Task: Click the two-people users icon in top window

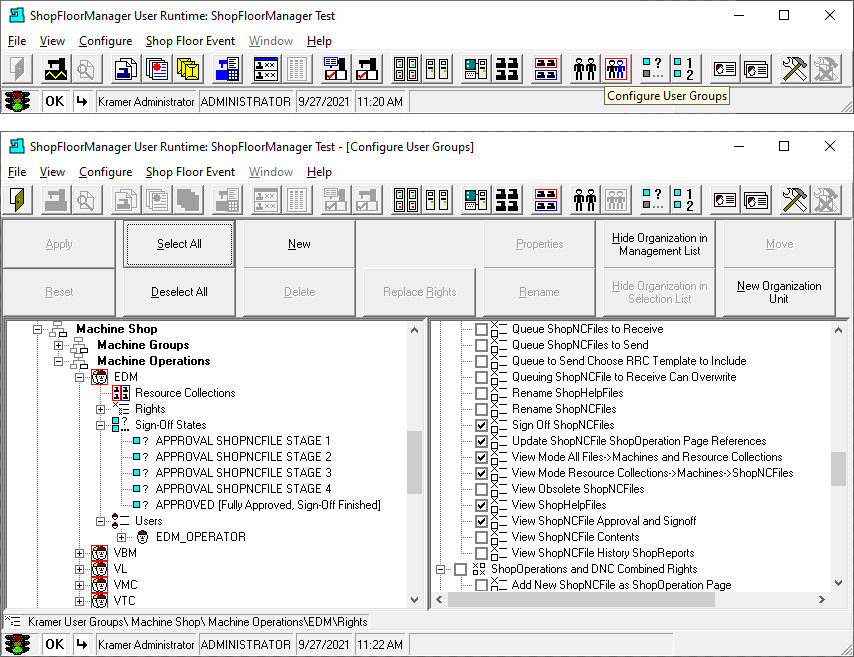Action: tap(585, 69)
